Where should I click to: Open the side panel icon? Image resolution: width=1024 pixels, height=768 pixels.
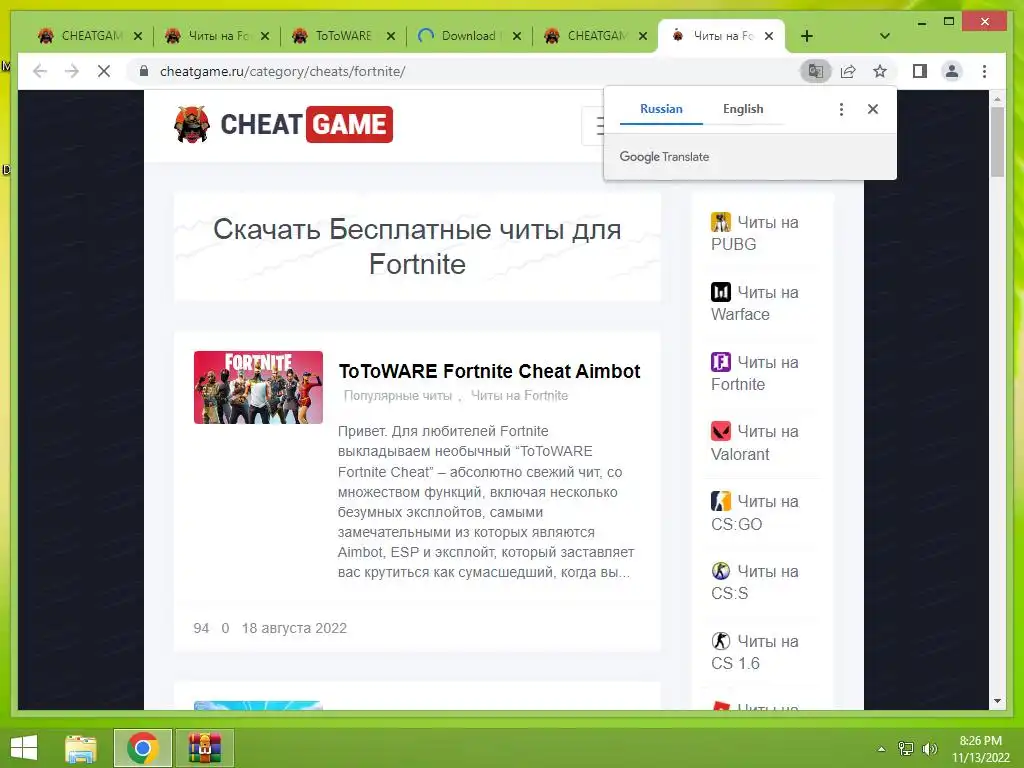click(x=920, y=71)
